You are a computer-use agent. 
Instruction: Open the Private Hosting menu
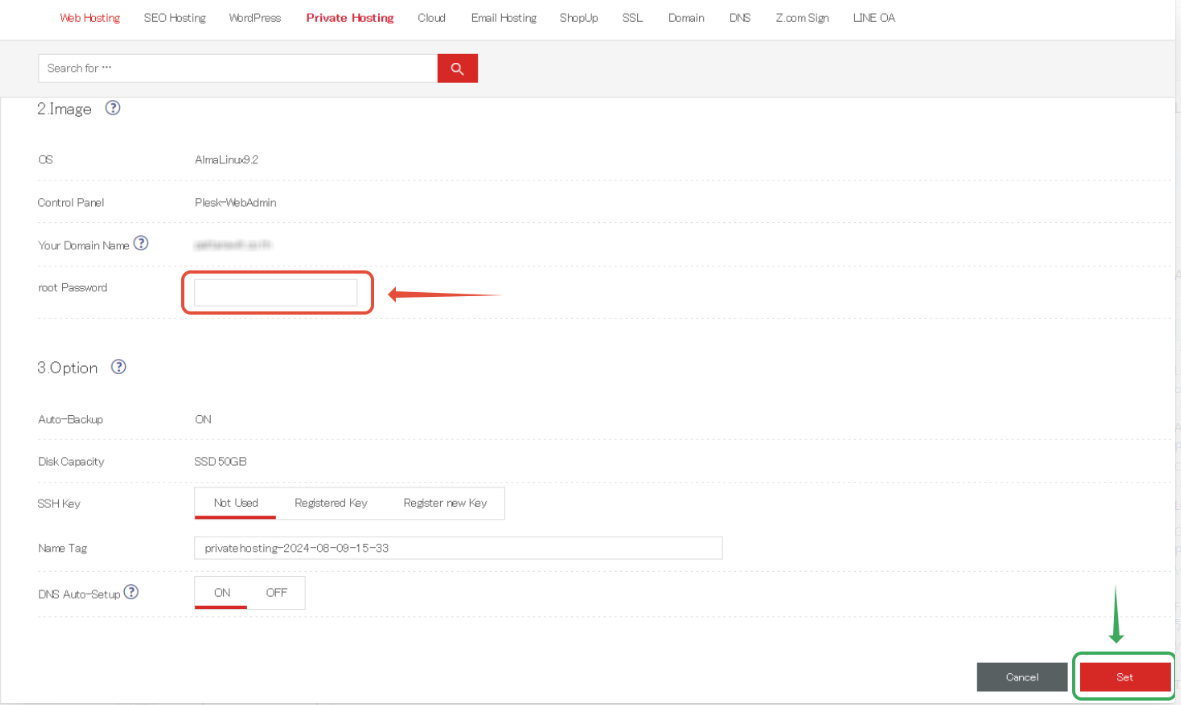click(x=349, y=18)
